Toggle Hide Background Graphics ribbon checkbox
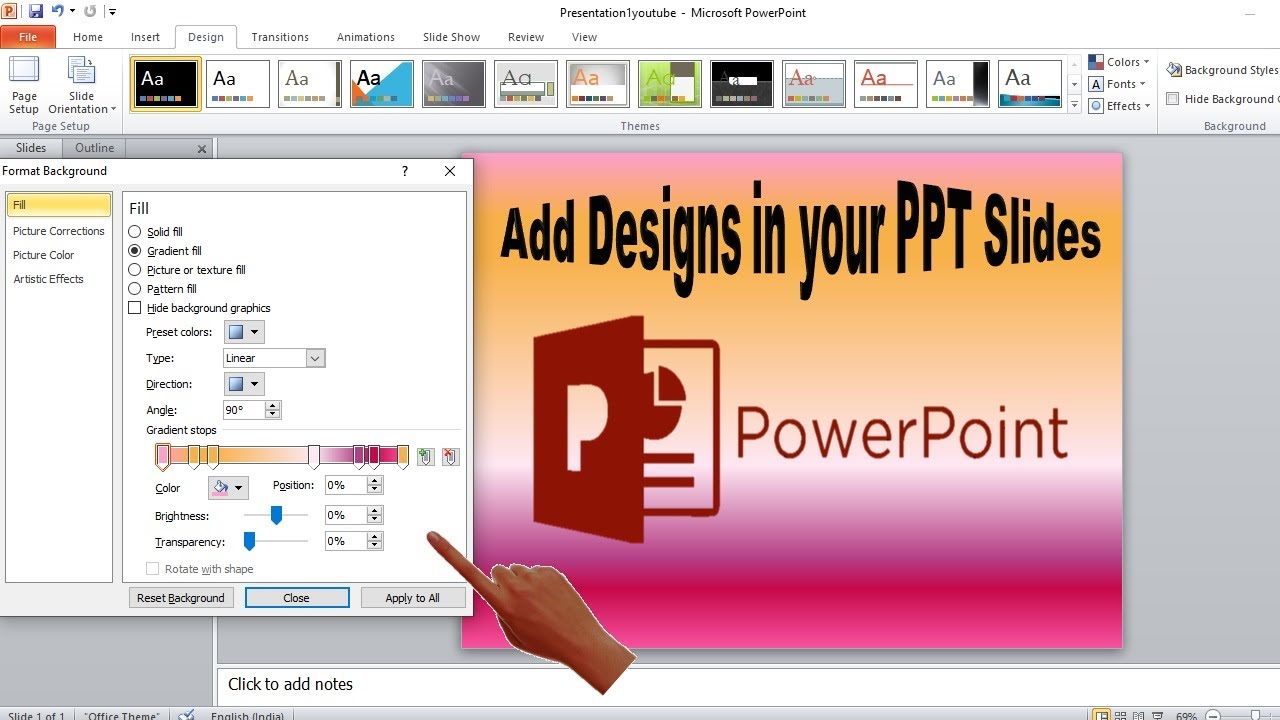 1173,99
